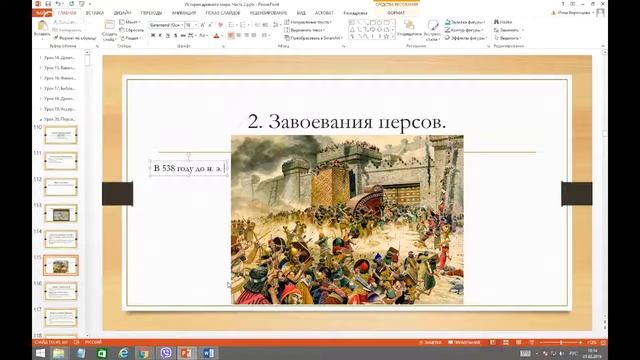Click the Normal view icon in status bar
This screenshot has width=640, height=360.
click(x=493, y=342)
